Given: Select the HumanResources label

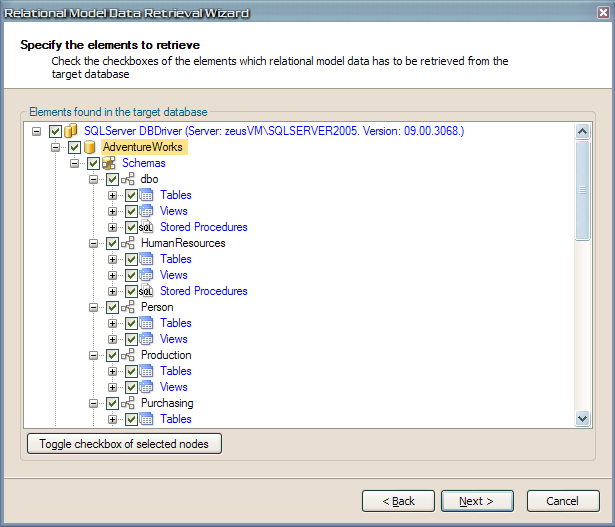Looking at the screenshot, I should click(x=183, y=243).
